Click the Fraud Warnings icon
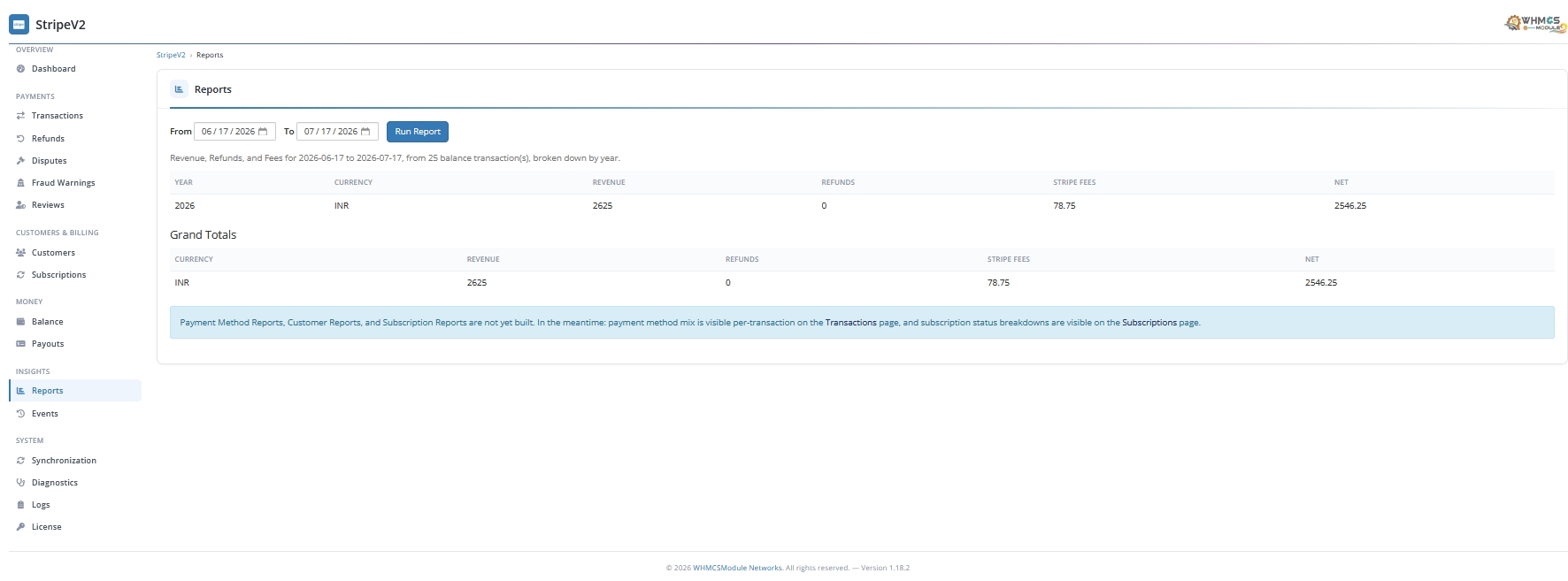The height and width of the screenshot is (581, 1568). pyautogui.click(x=20, y=183)
